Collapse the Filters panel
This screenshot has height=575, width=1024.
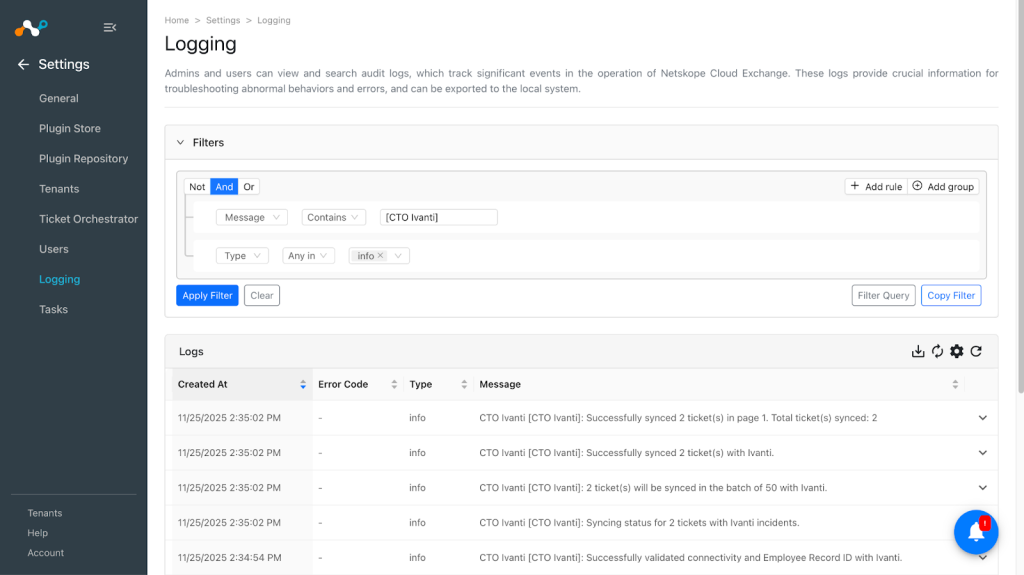point(180,142)
